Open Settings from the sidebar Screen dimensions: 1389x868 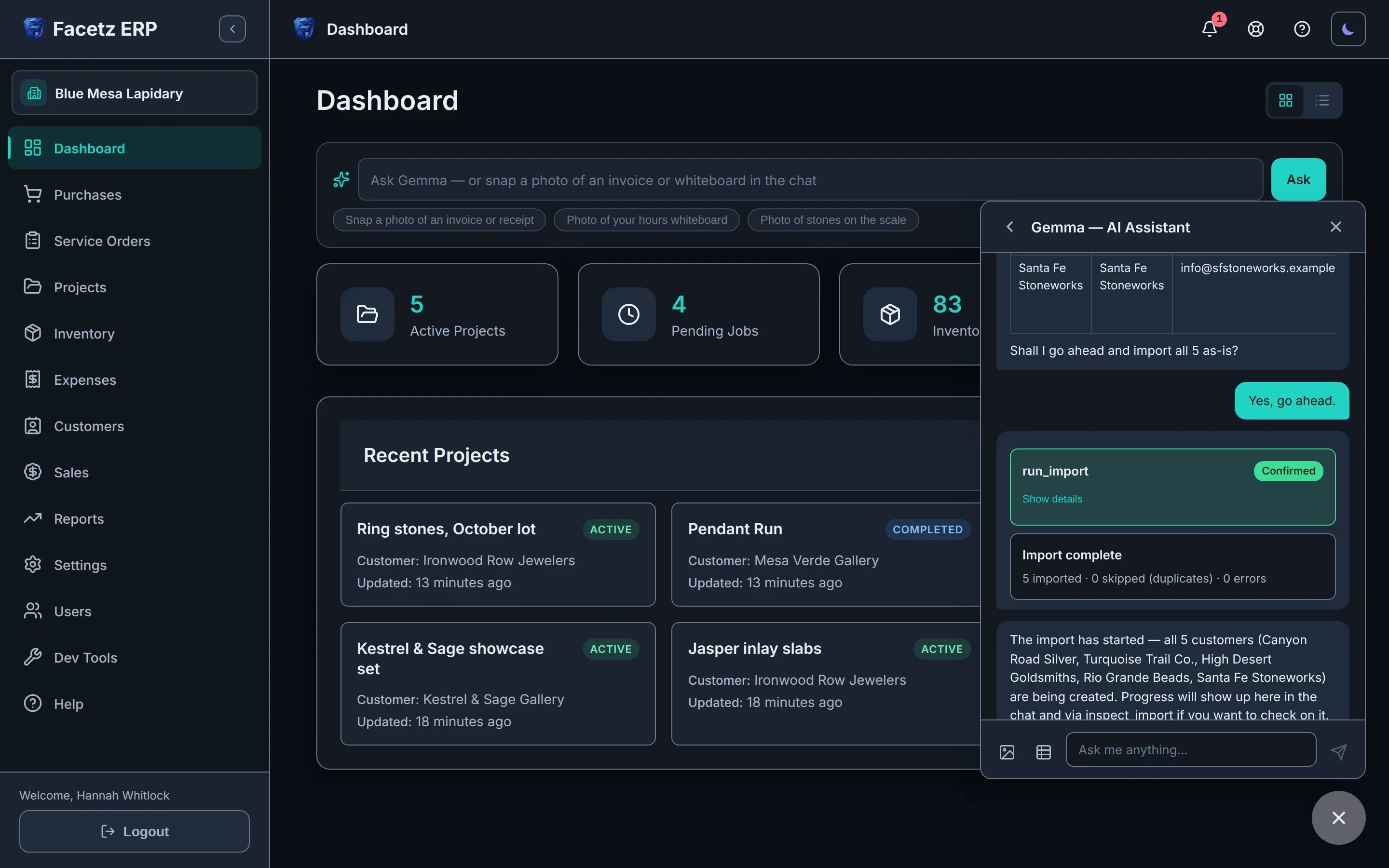134,565
